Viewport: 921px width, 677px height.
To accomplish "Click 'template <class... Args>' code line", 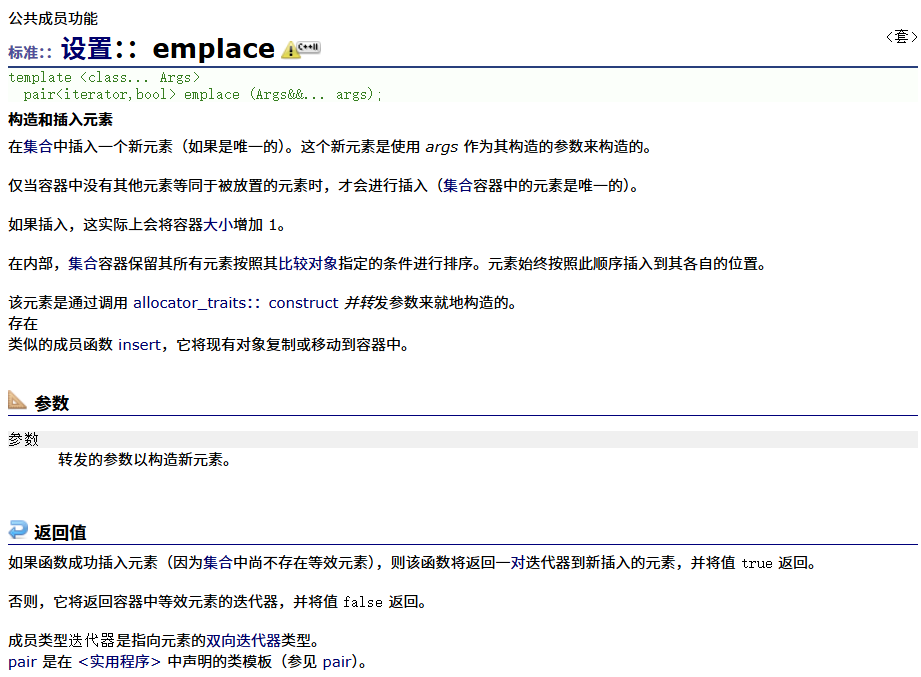I will coord(104,78).
